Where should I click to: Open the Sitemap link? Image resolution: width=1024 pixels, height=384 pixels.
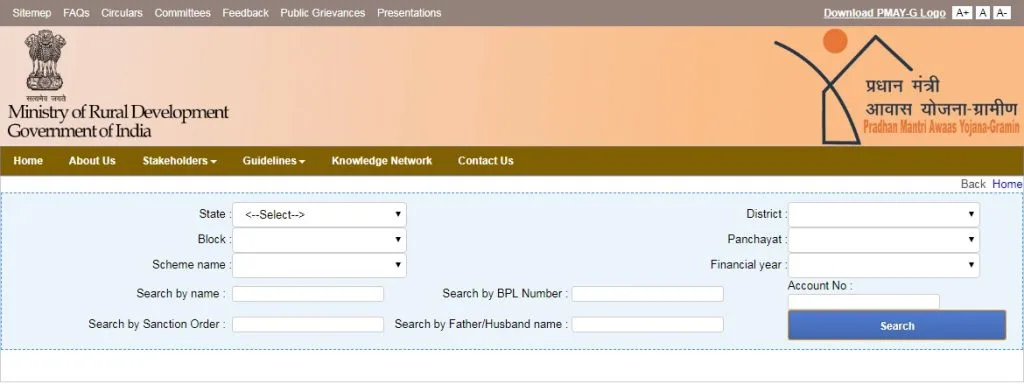point(32,13)
